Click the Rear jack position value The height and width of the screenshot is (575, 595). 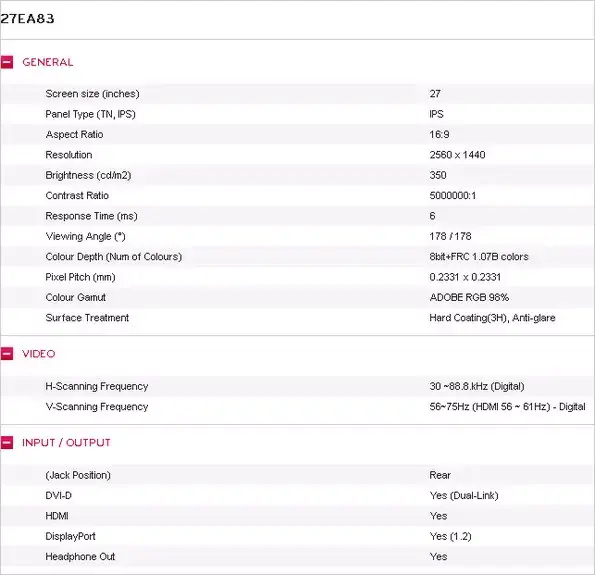(x=440, y=475)
